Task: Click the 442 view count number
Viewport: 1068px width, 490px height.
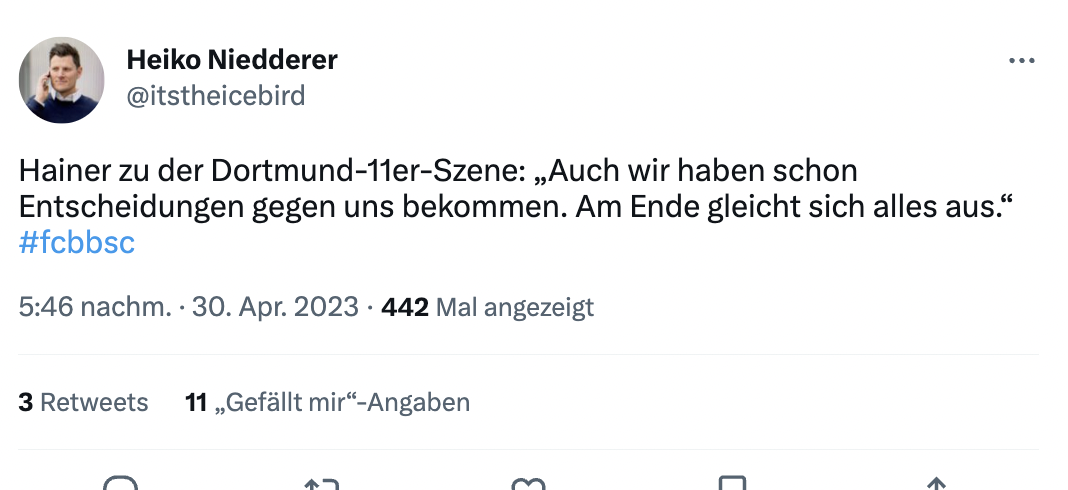Action: click(x=405, y=307)
